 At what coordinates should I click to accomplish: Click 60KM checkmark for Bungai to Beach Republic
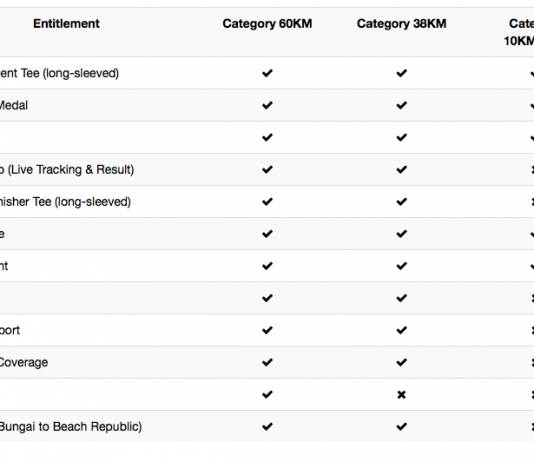(267, 427)
